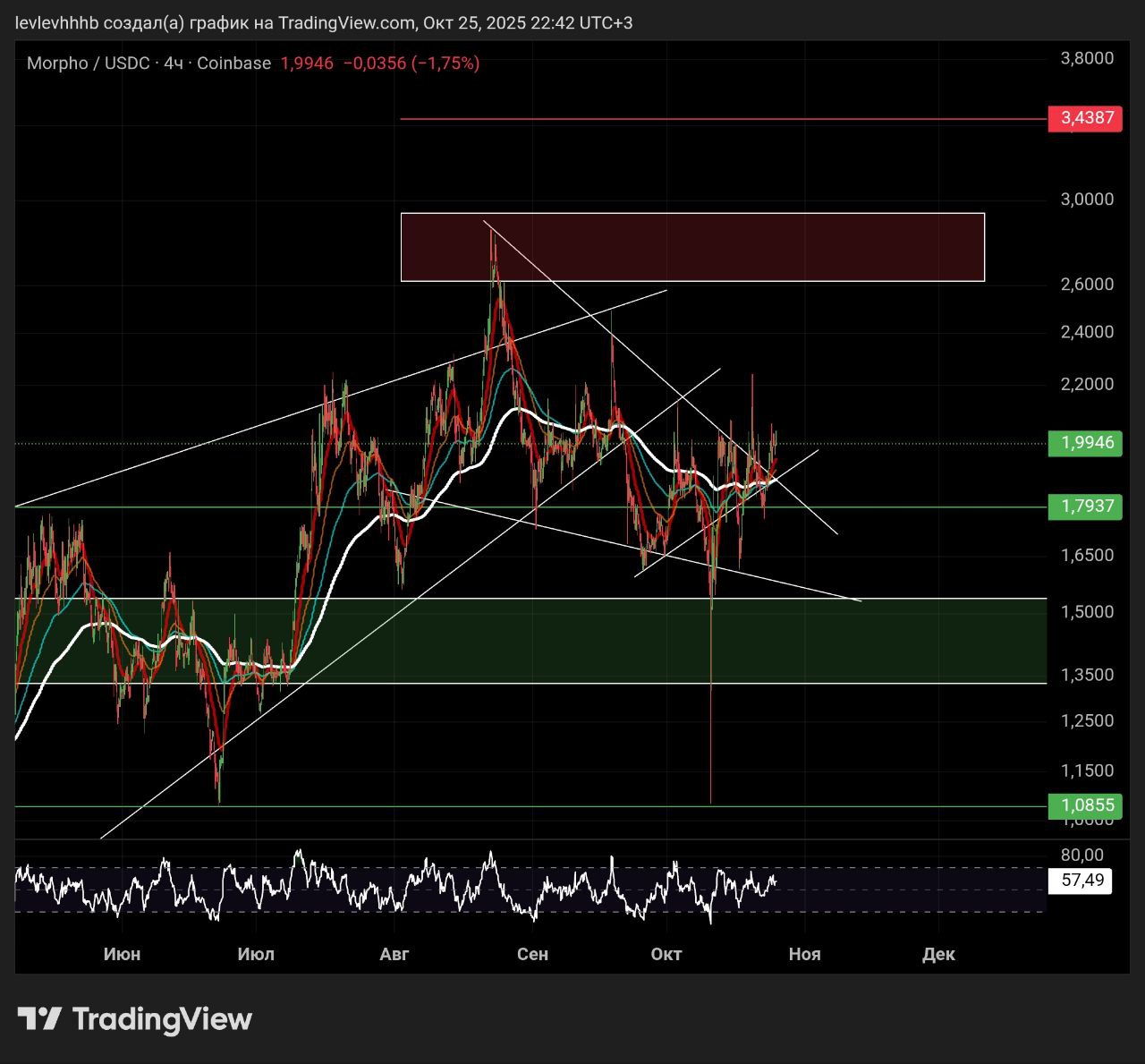
Task: Click the Дек month on time axis
Action: (x=938, y=954)
